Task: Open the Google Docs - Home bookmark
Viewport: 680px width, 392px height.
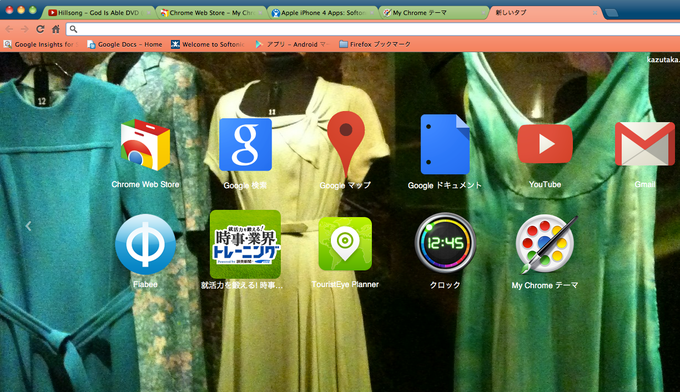Action: point(125,44)
